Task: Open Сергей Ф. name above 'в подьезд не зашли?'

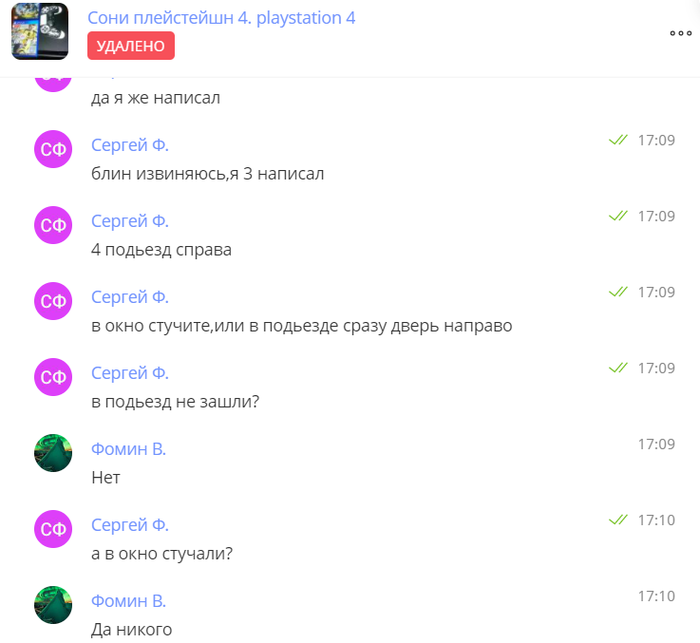Action: (x=130, y=373)
